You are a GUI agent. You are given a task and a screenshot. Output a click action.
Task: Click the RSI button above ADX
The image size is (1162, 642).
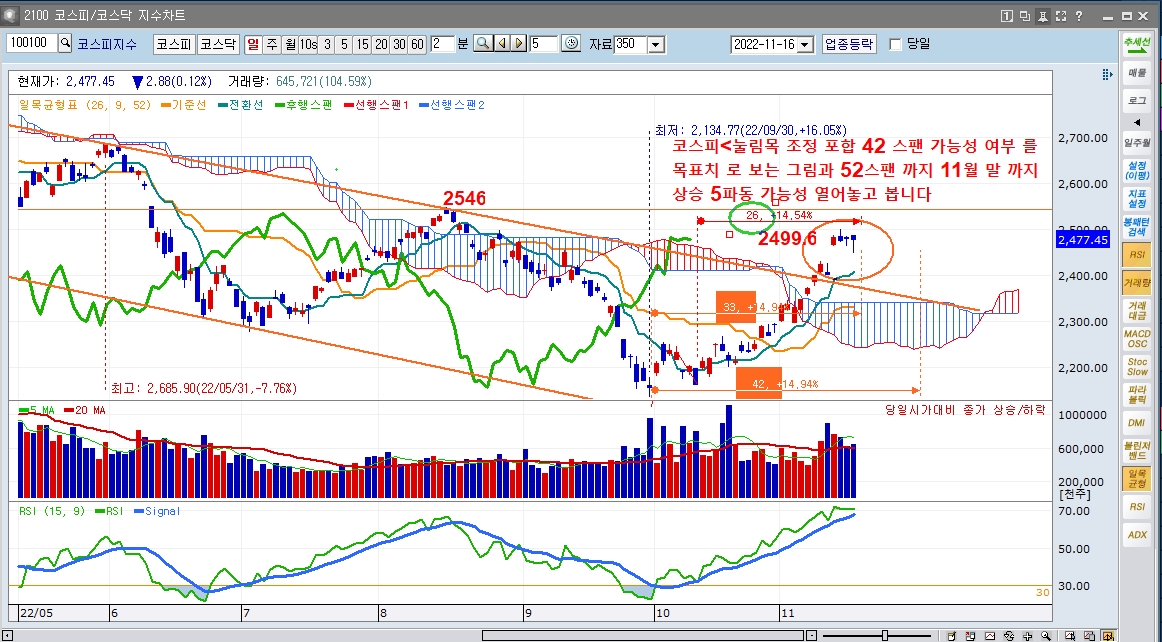(x=1136, y=507)
